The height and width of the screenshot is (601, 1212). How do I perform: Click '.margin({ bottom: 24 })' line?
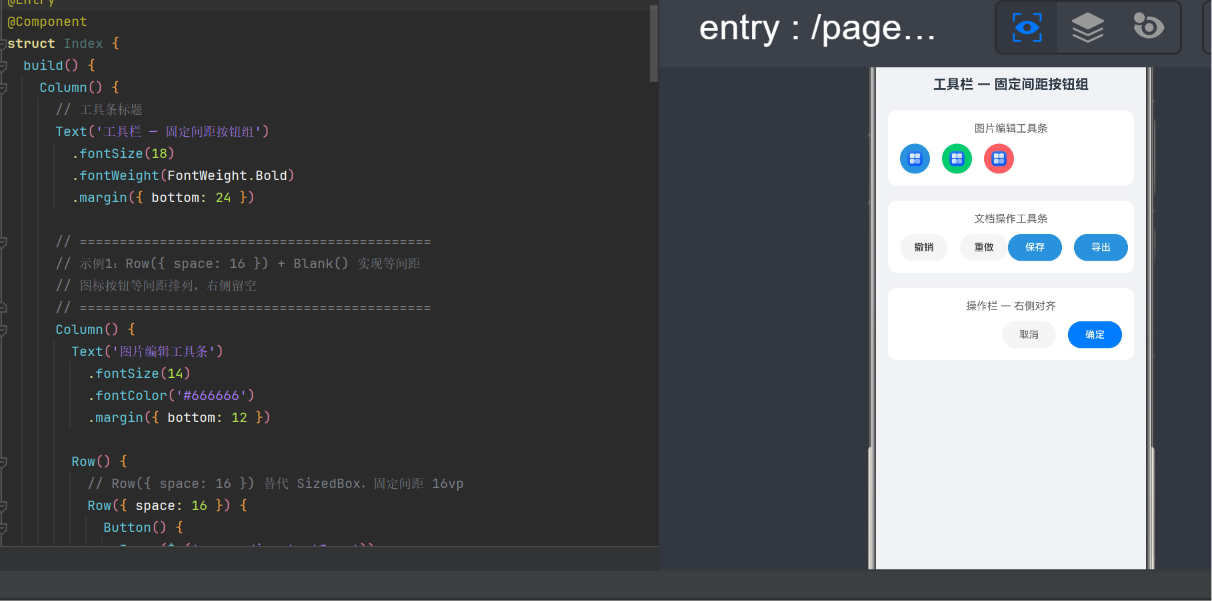coord(163,197)
